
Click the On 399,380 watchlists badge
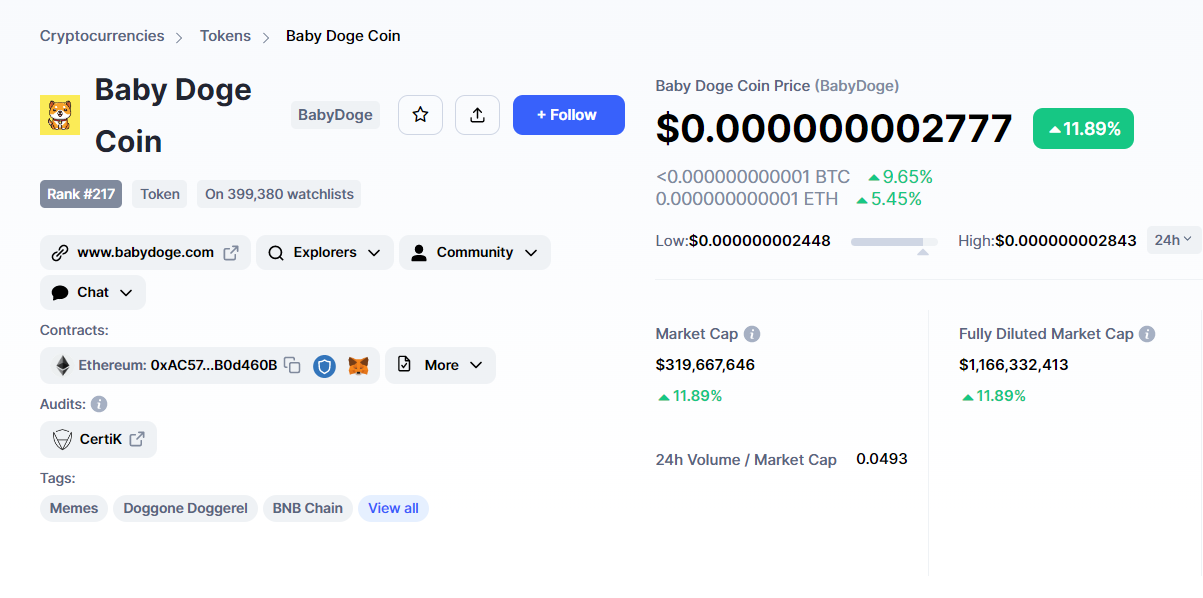279,194
